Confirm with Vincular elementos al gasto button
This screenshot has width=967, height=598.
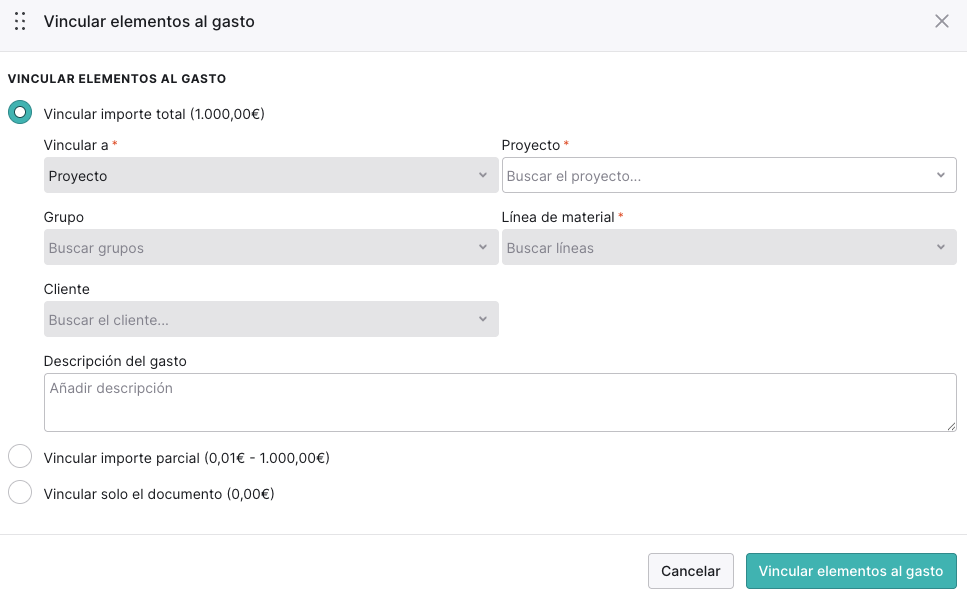point(851,571)
